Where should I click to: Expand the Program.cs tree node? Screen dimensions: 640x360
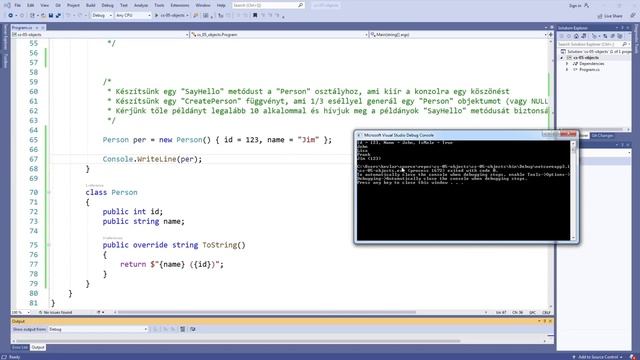coord(567,70)
